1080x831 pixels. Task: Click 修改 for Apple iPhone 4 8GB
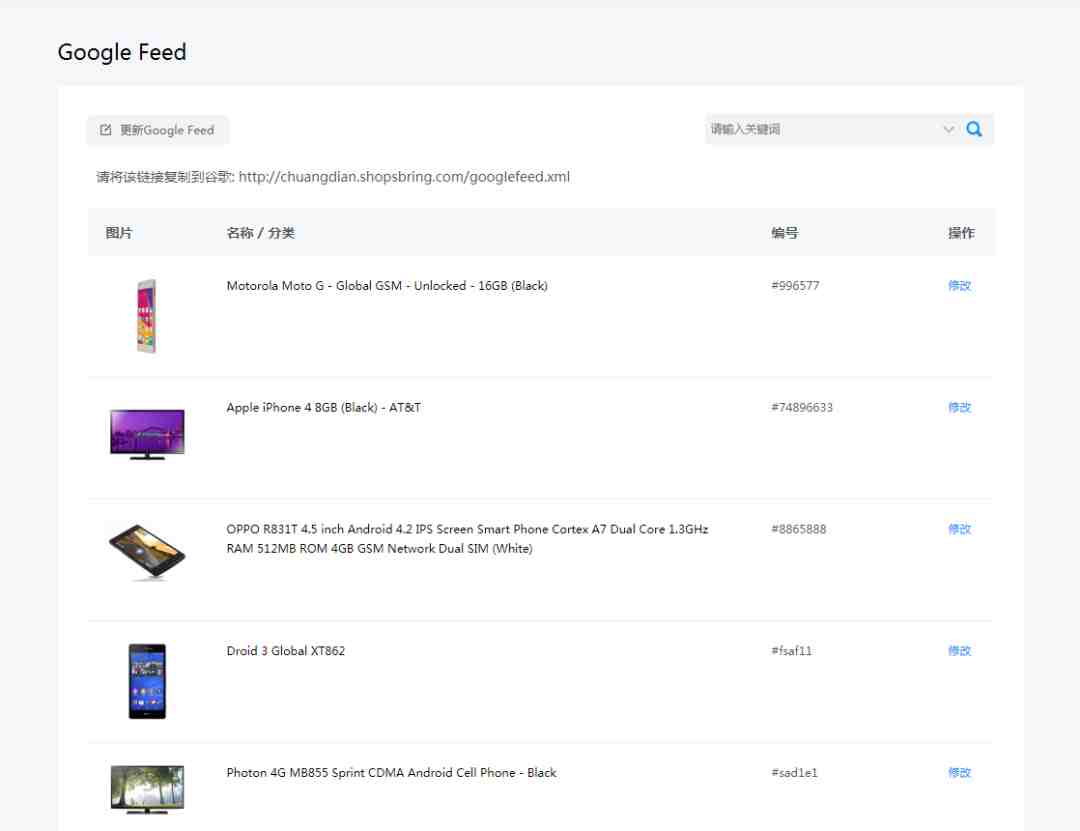click(959, 407)
